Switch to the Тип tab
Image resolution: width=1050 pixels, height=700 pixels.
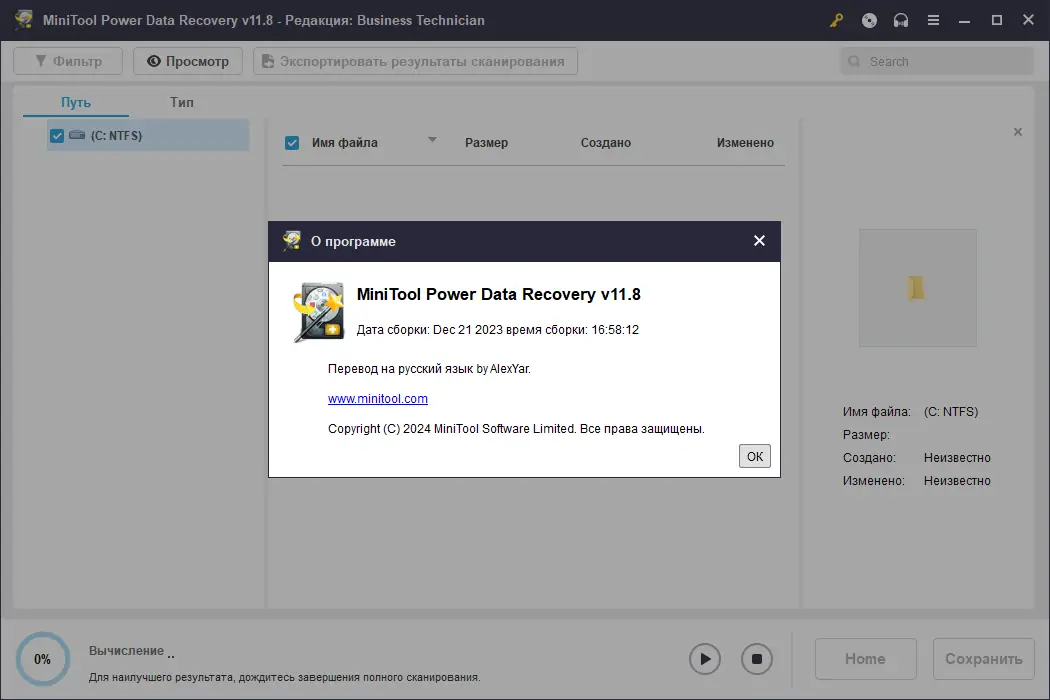(181, 102)
